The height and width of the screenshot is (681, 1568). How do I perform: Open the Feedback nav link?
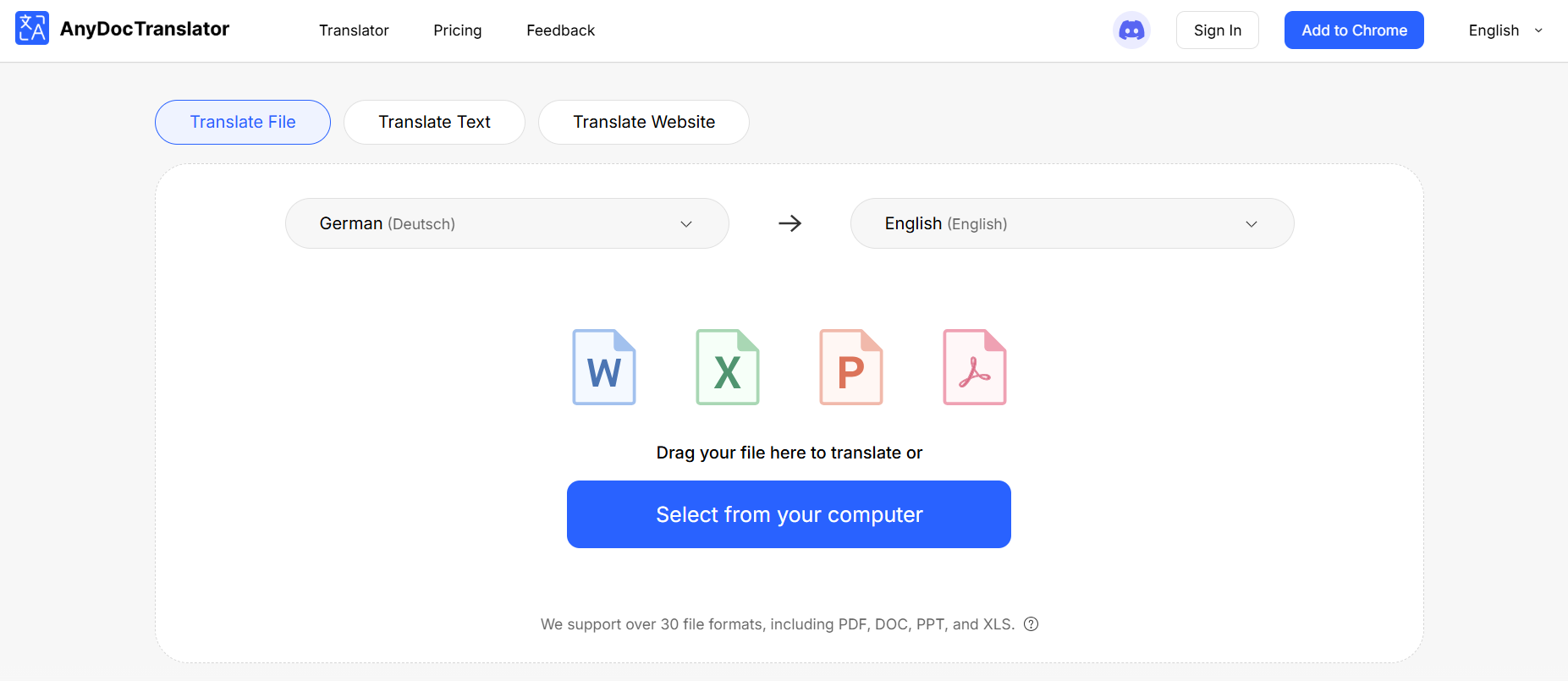coord(560,30)
